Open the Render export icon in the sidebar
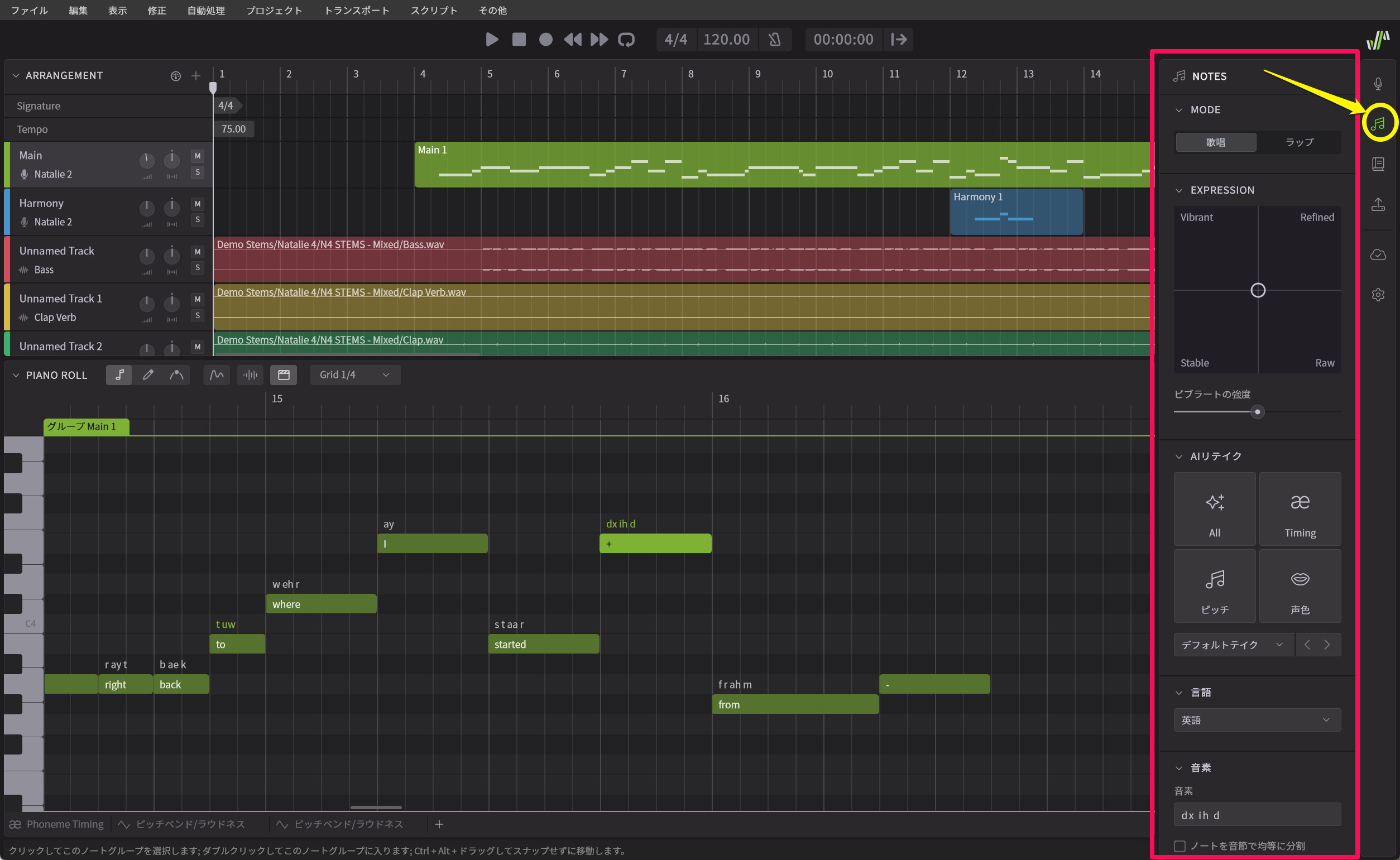The image size is (1400, 860). tap(1378, 204)
